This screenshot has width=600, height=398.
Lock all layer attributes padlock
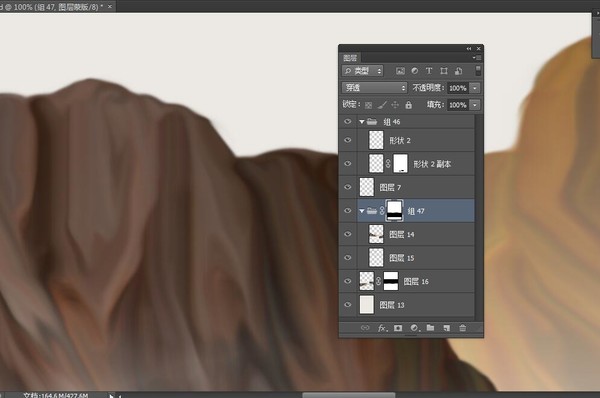409,104
